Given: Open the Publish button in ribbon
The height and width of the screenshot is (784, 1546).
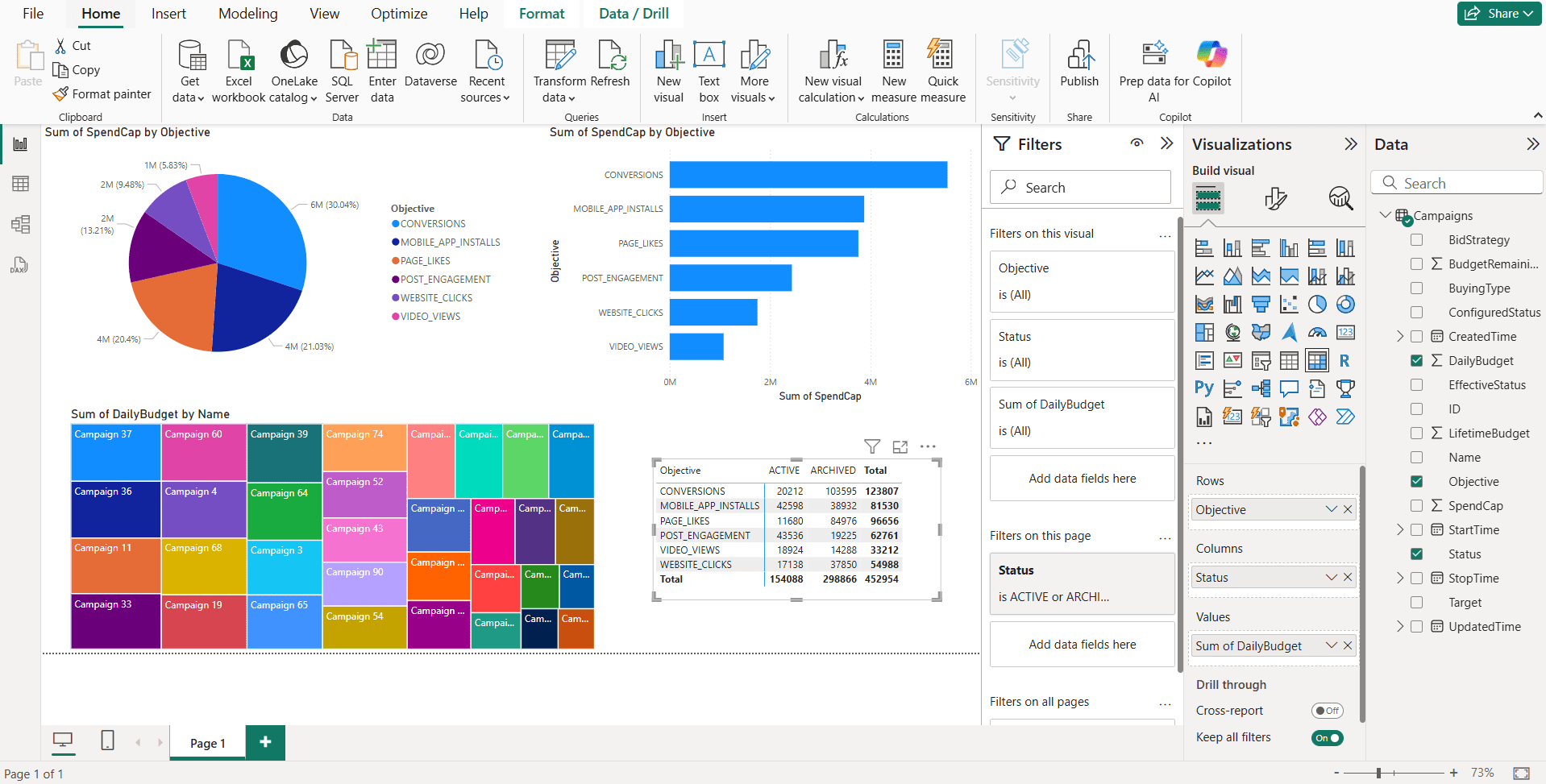Looking at the screenshot, I should tap(1078, 64).
